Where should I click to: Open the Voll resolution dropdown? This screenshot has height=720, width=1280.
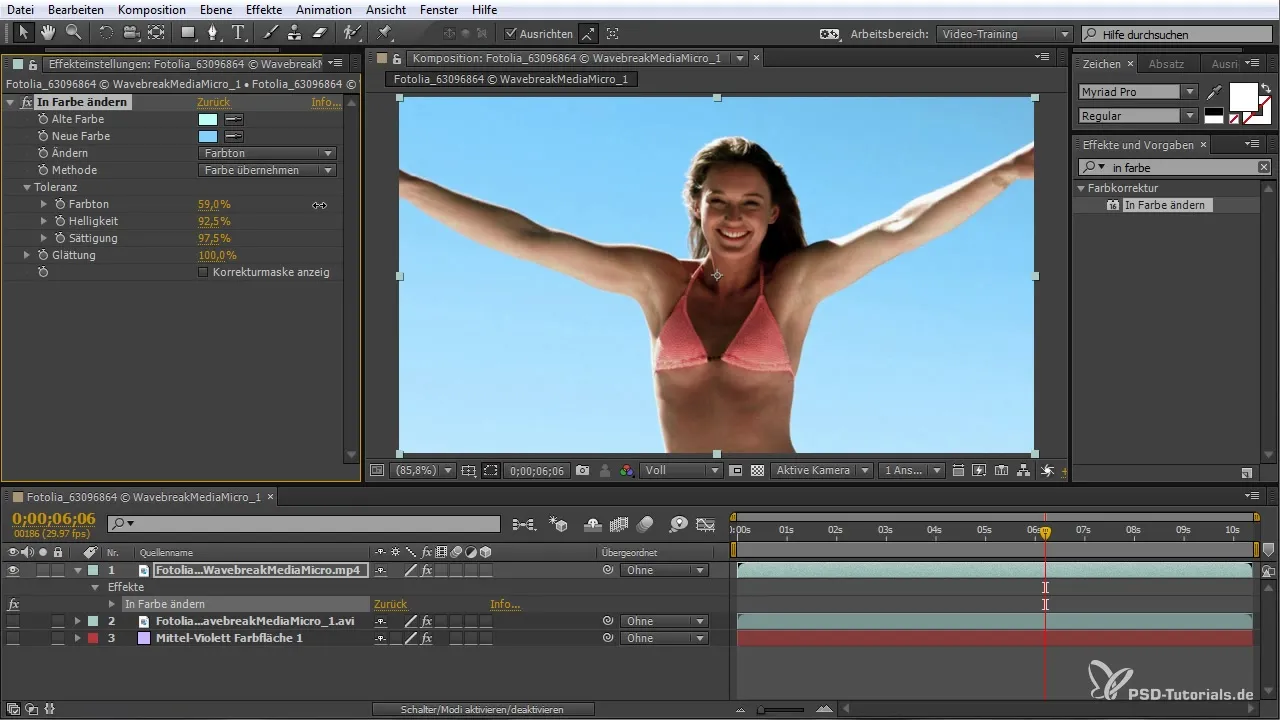point(682,470)
